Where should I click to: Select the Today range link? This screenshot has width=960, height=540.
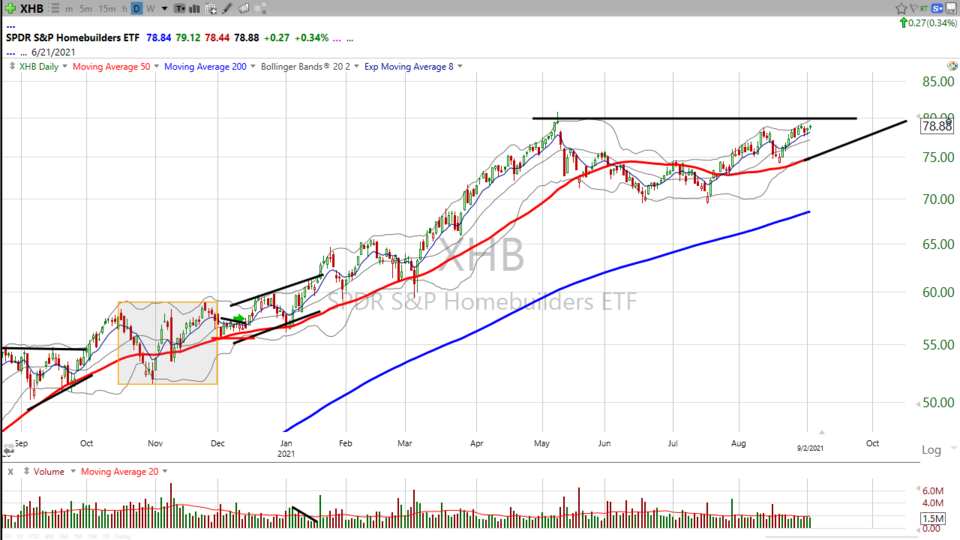tap(122, 536)
